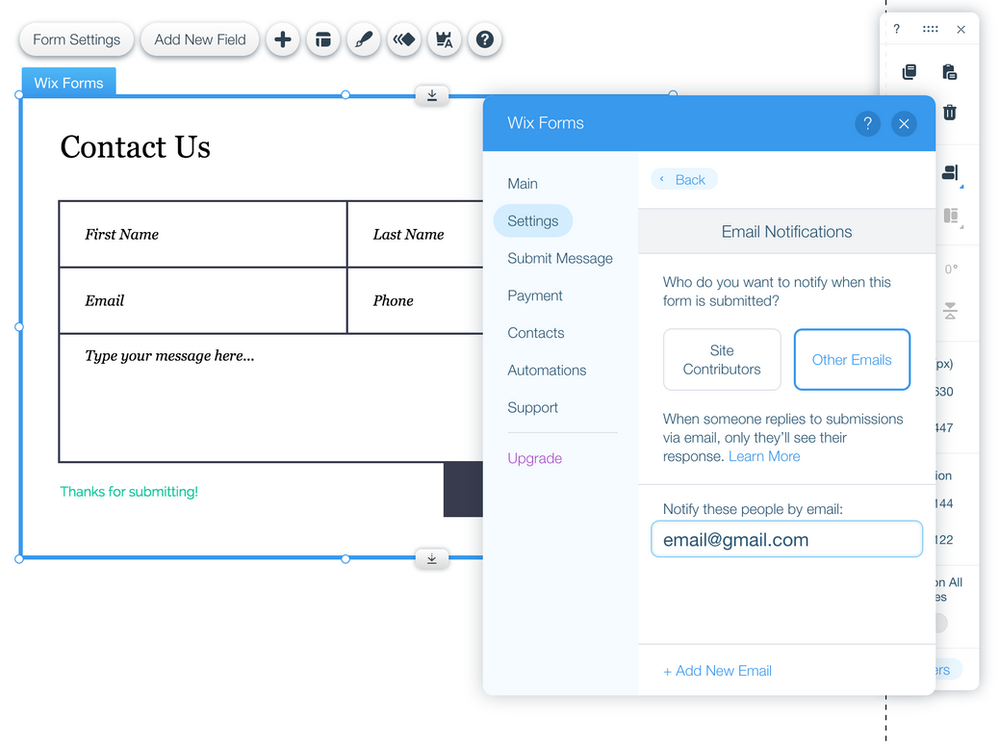Select the Submit Message sidebar item
999x744 pixels.
pyautogui.click(x=560, y=258)
